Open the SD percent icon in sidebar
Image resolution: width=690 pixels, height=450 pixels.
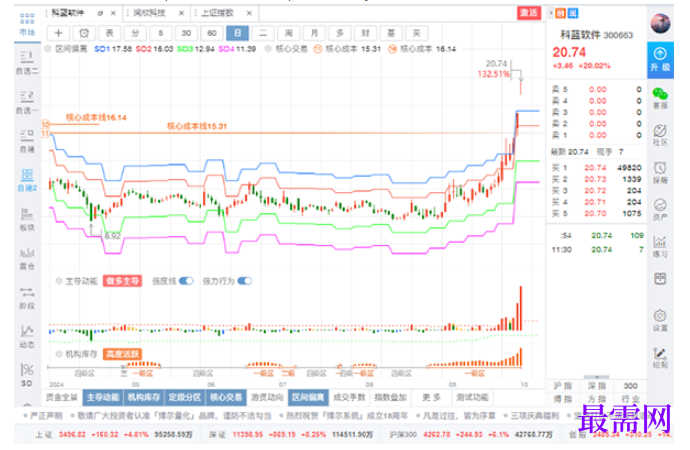point(27,375)
